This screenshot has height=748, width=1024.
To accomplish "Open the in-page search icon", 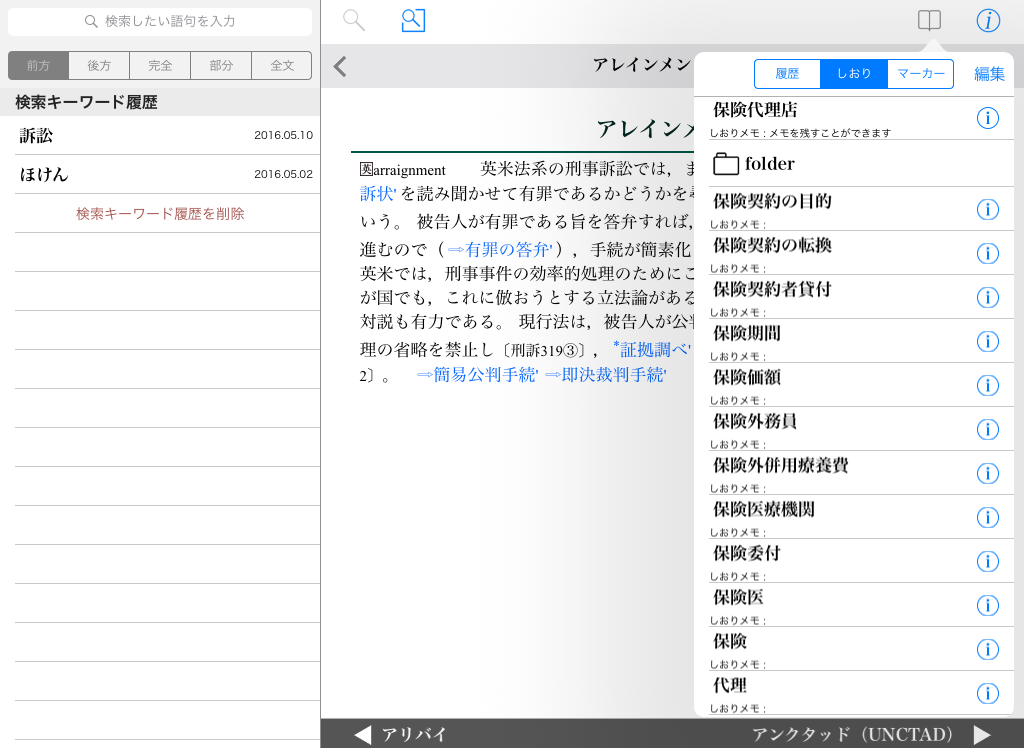I will (413, 20).
